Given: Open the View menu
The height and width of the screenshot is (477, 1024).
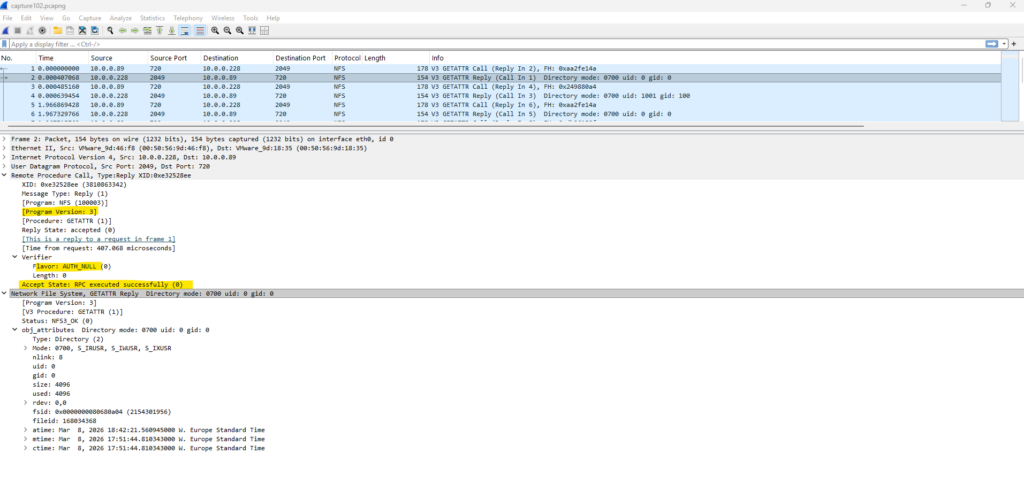Looking at the screenshot, I should tap(46, 18).
